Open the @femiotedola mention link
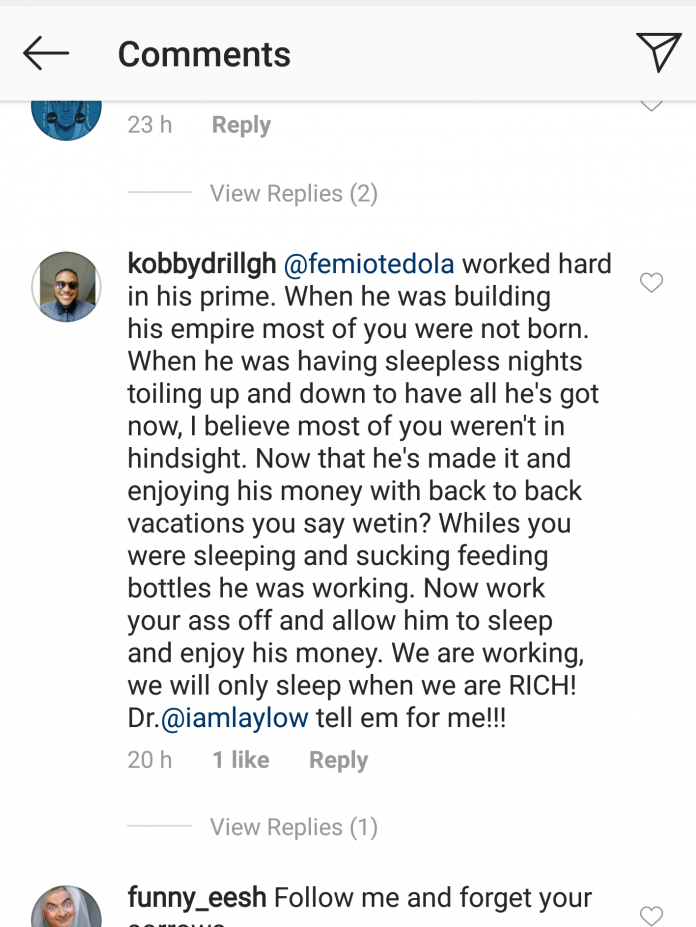The image size is (696, 927). point(369,265)
